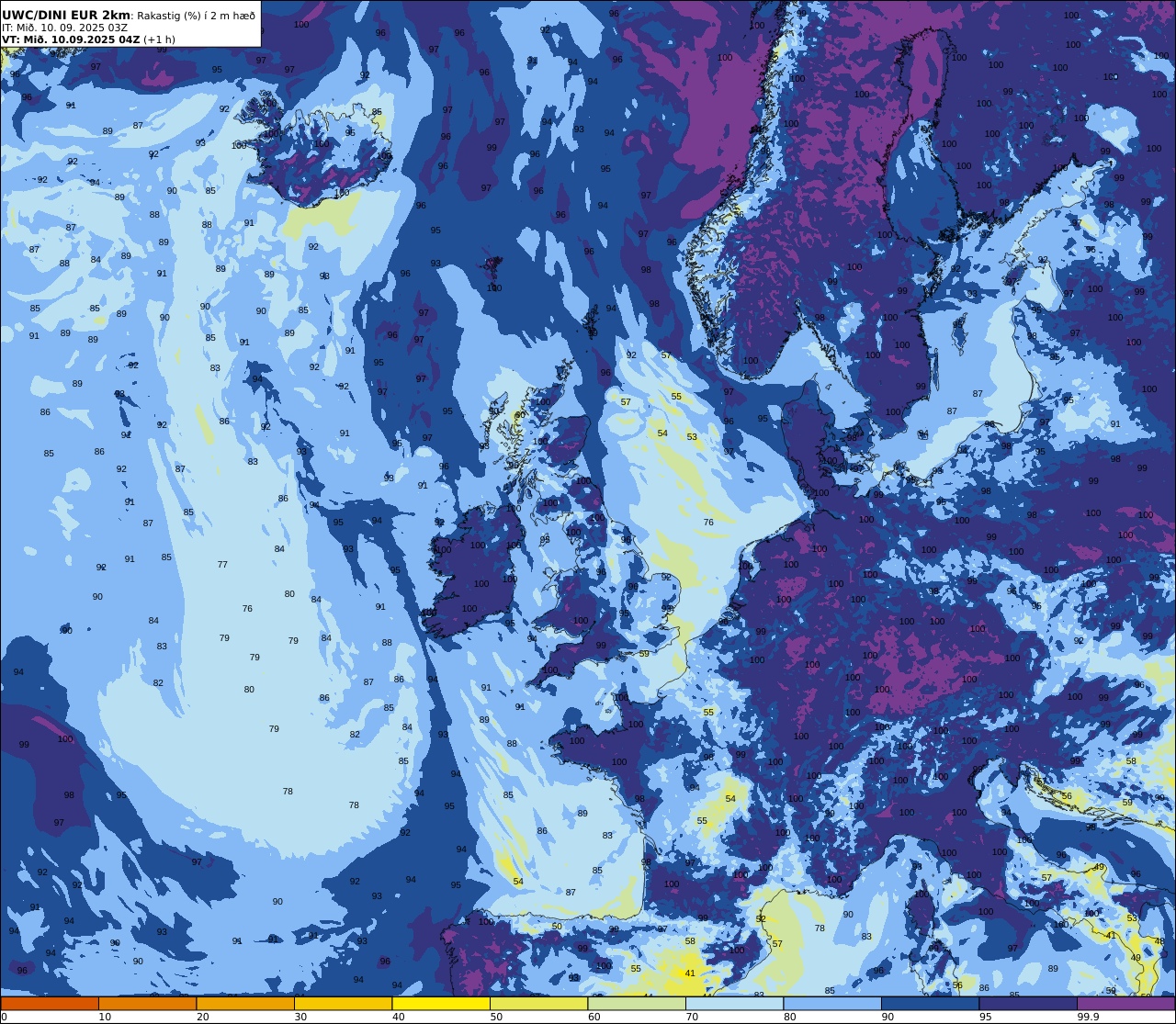Select the bright yellow 40–50 colorbar segment
The width and height of the screenshot is (1176, 1024).
pos(441,1004)
